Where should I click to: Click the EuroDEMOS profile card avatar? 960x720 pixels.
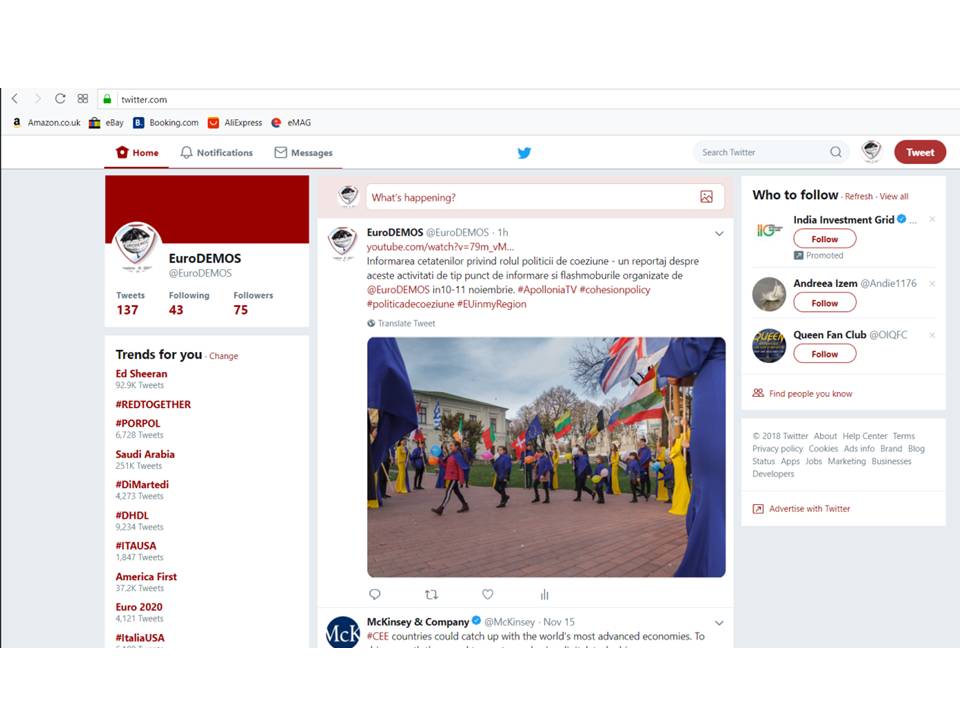coord(137,245)
